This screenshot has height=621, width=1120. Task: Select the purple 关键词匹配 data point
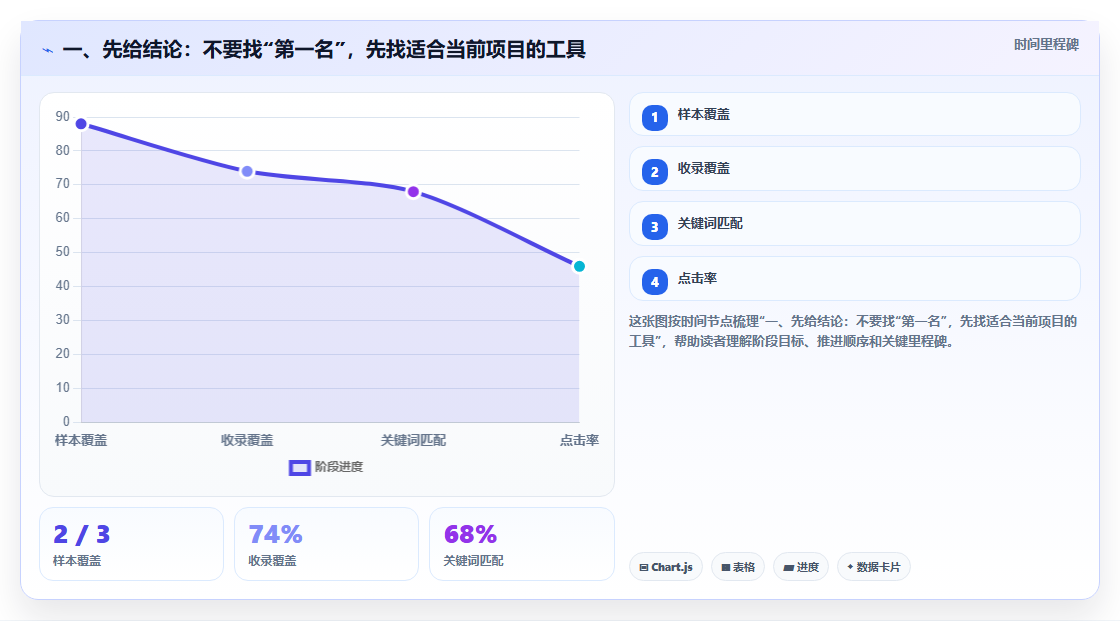click(413, 192)
